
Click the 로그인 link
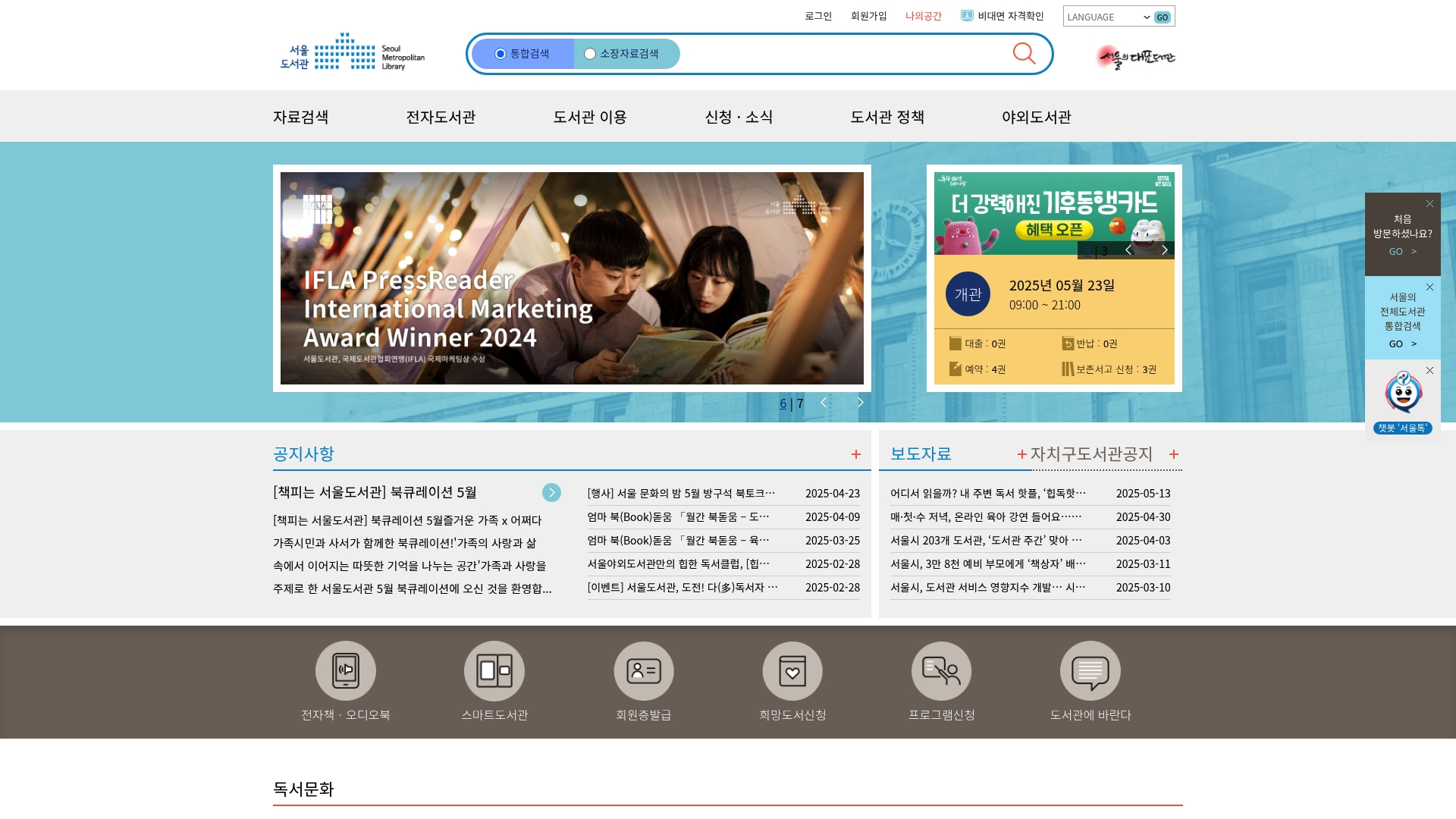click(818, 16)
